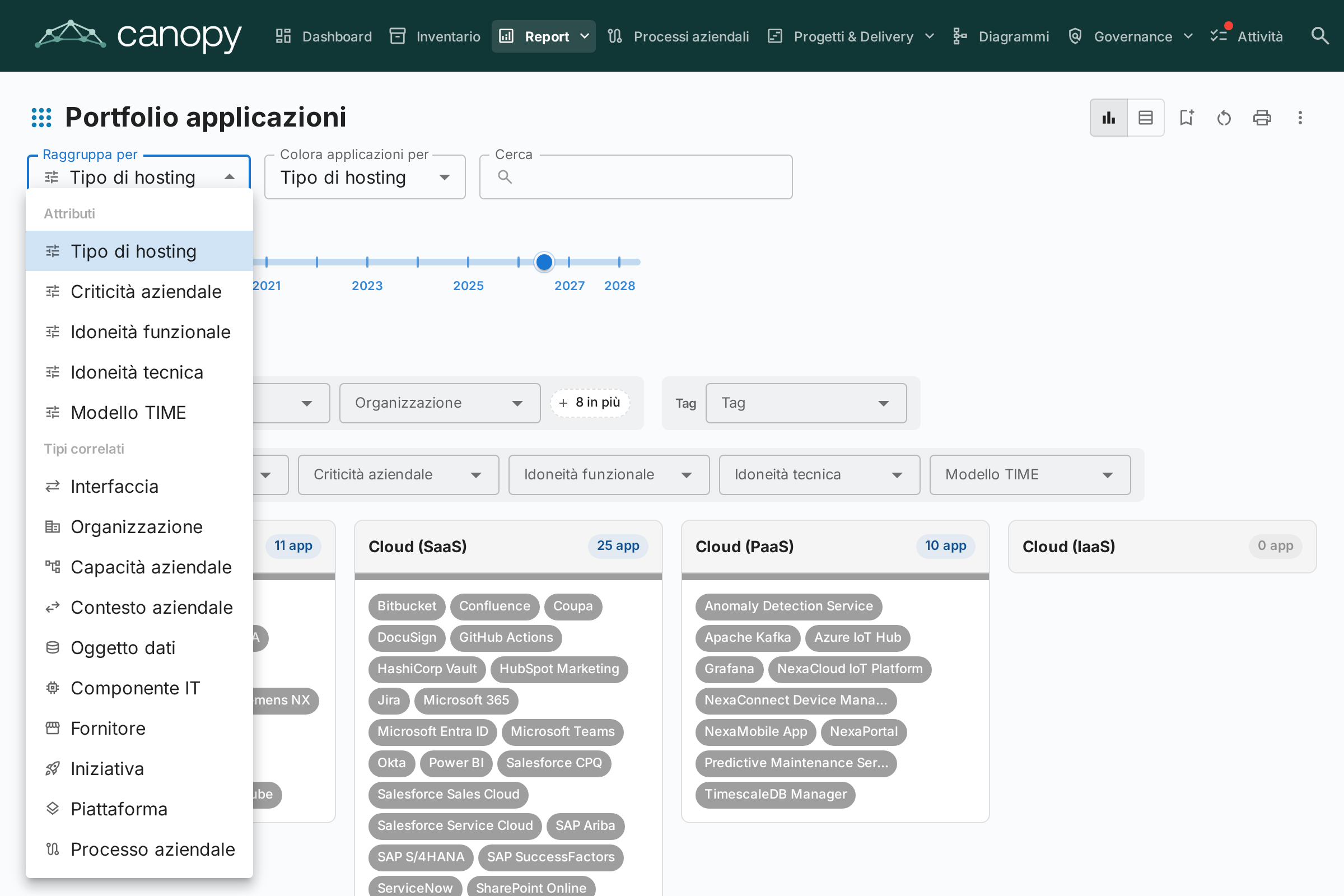Image resolution: width=1344 pixels, height=896 pixels.
Task: Click the reset/refresh report icon
Action: pos(1224,118)
